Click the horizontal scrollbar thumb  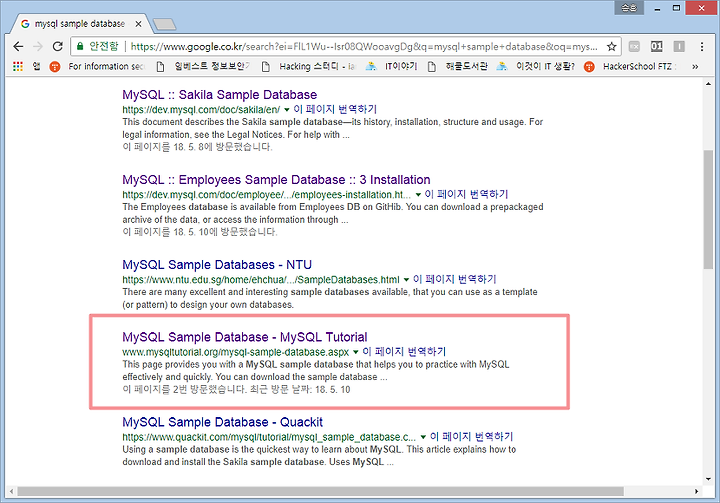point(321,491)
